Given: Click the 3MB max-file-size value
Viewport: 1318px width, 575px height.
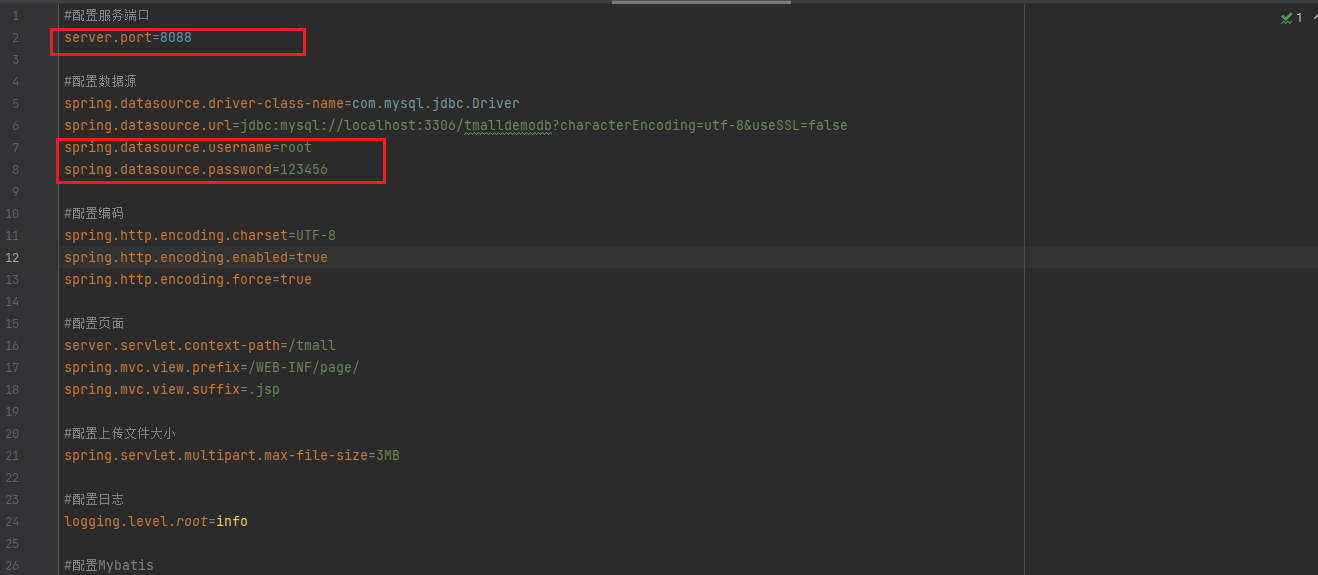Looking at the screenshot, I should tap(388, 456).
